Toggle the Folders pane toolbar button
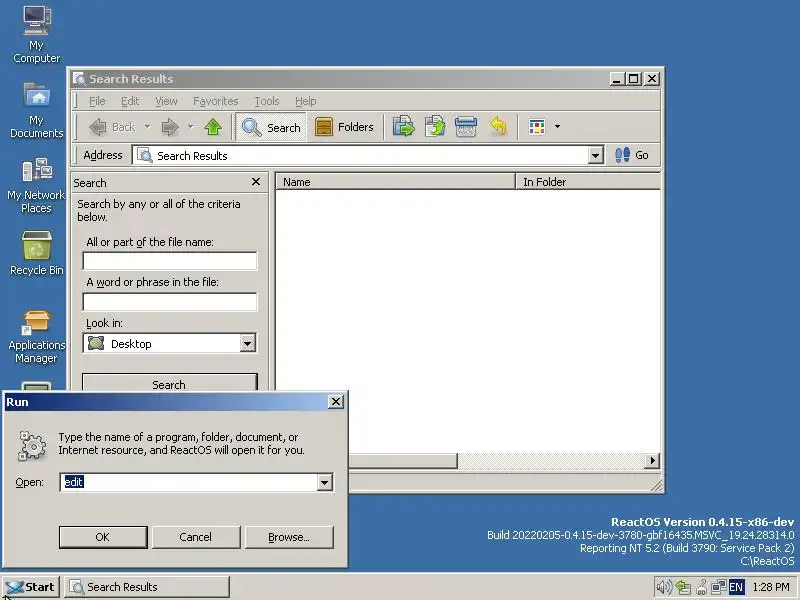800x600 pixels. coord(344,127)
